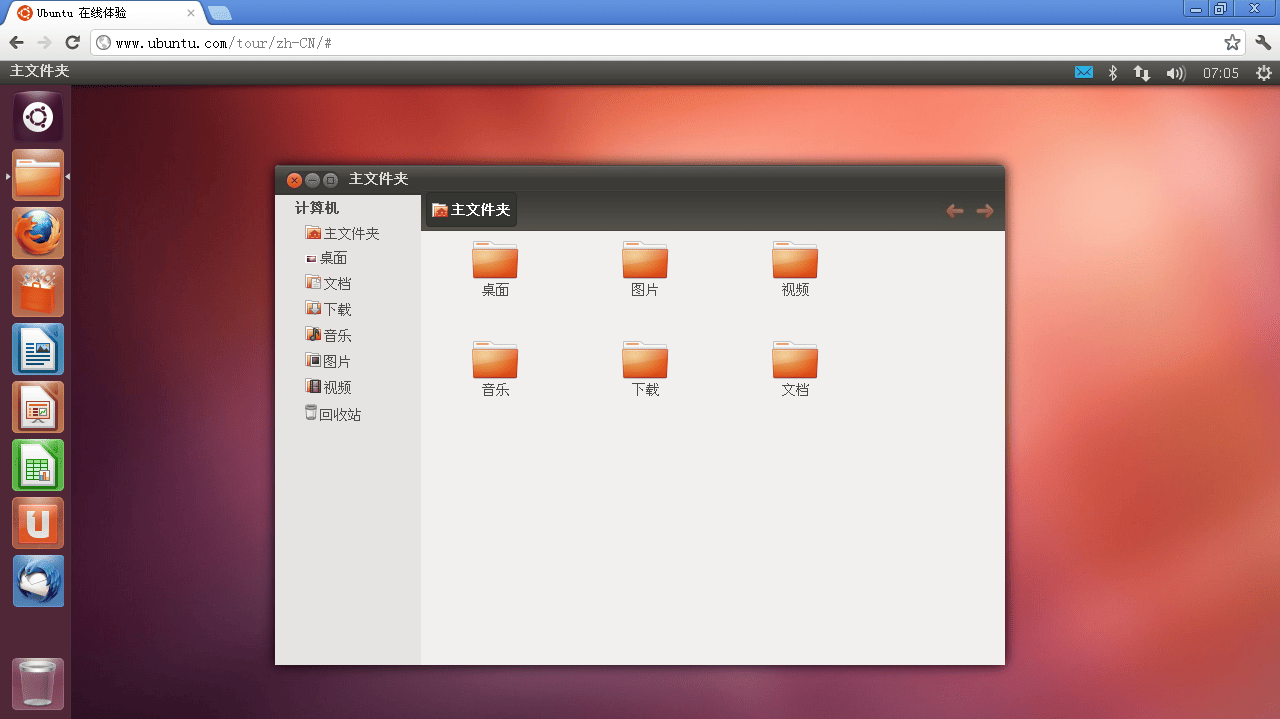Open Ubuntu One from the launcher
Screen dimensions: 1280x719
click(x=38, y=524)
